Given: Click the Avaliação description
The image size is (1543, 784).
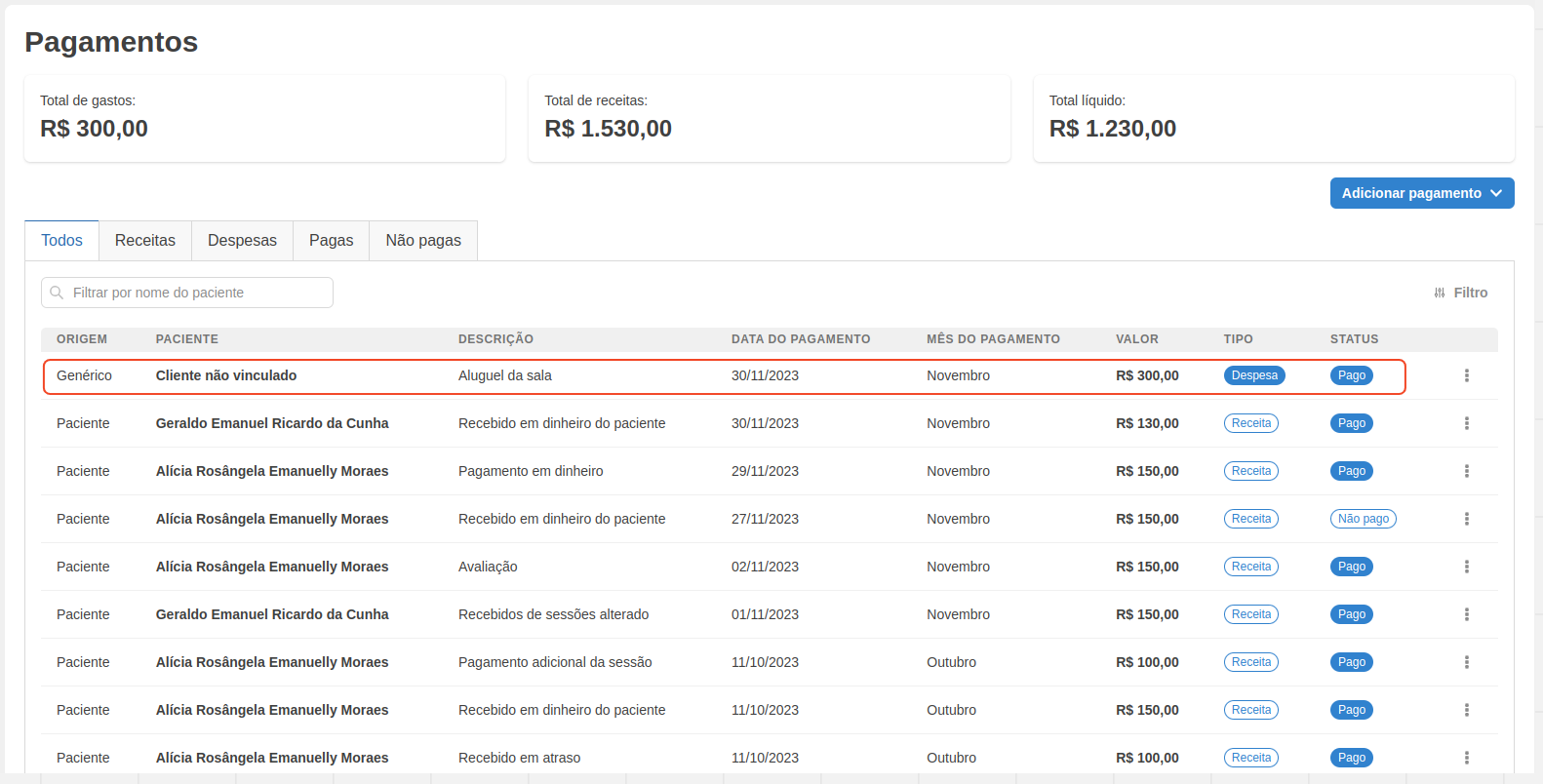Looking at the screenshot, I should click(x=488, y=567).
